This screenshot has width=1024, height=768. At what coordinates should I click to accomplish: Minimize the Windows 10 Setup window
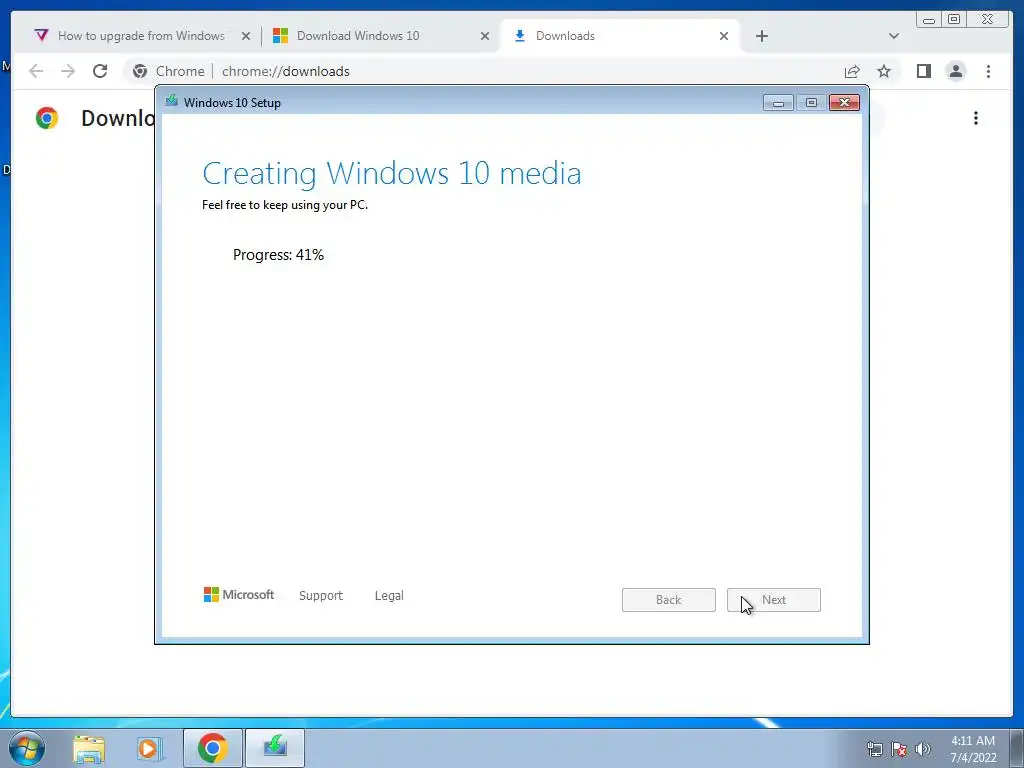tap(778, 103)
